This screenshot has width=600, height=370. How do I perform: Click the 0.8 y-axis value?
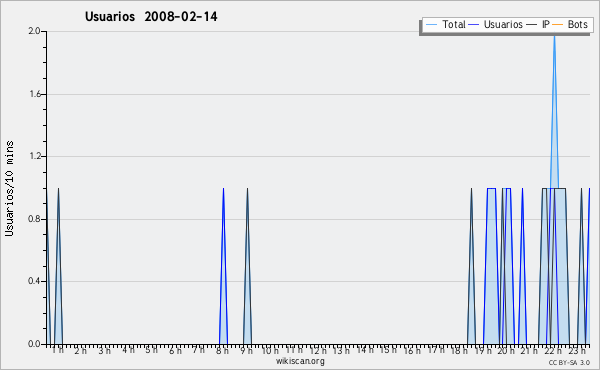pyautogui.click(x=34, y=219)
